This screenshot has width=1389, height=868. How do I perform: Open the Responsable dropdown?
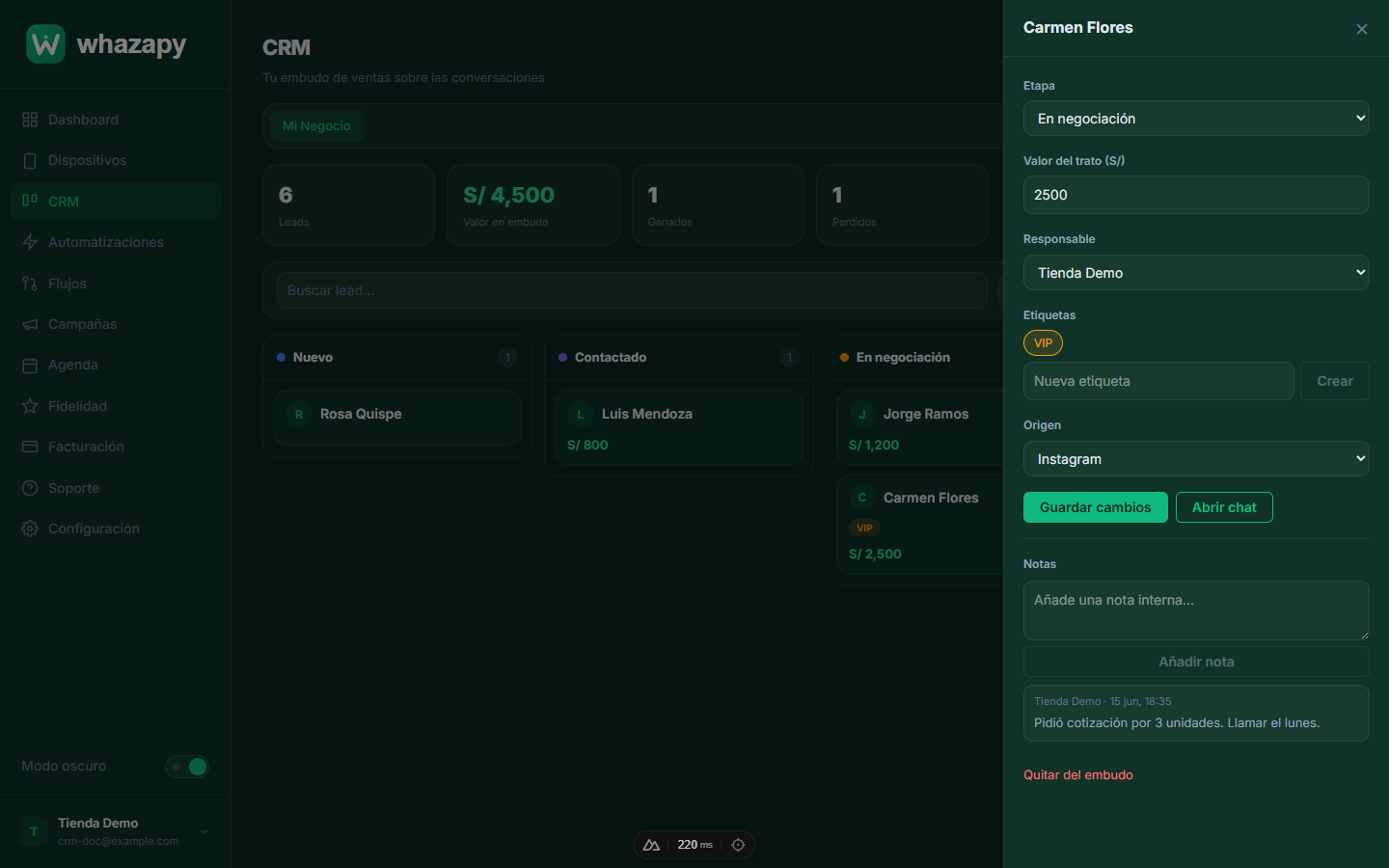[x=1196, y=273]
